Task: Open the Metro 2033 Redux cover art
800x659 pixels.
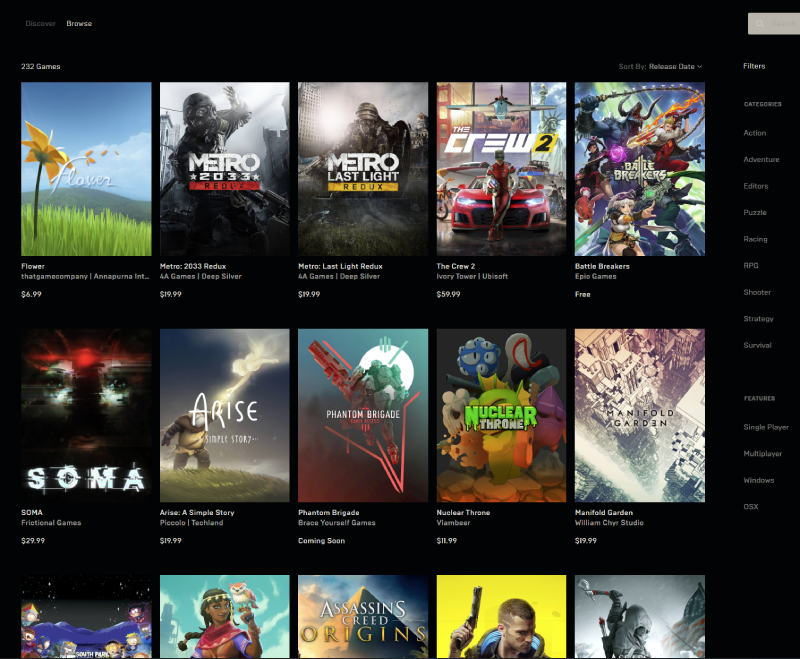Action: pos(224,169)
